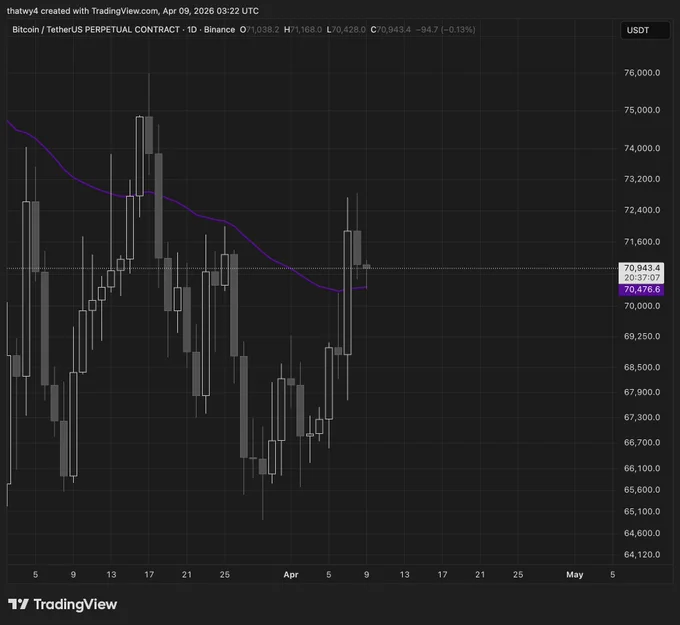Click the 70,000.0 price axis label
The width and height of the screenshot is (680, 625).
coord(642,306)
